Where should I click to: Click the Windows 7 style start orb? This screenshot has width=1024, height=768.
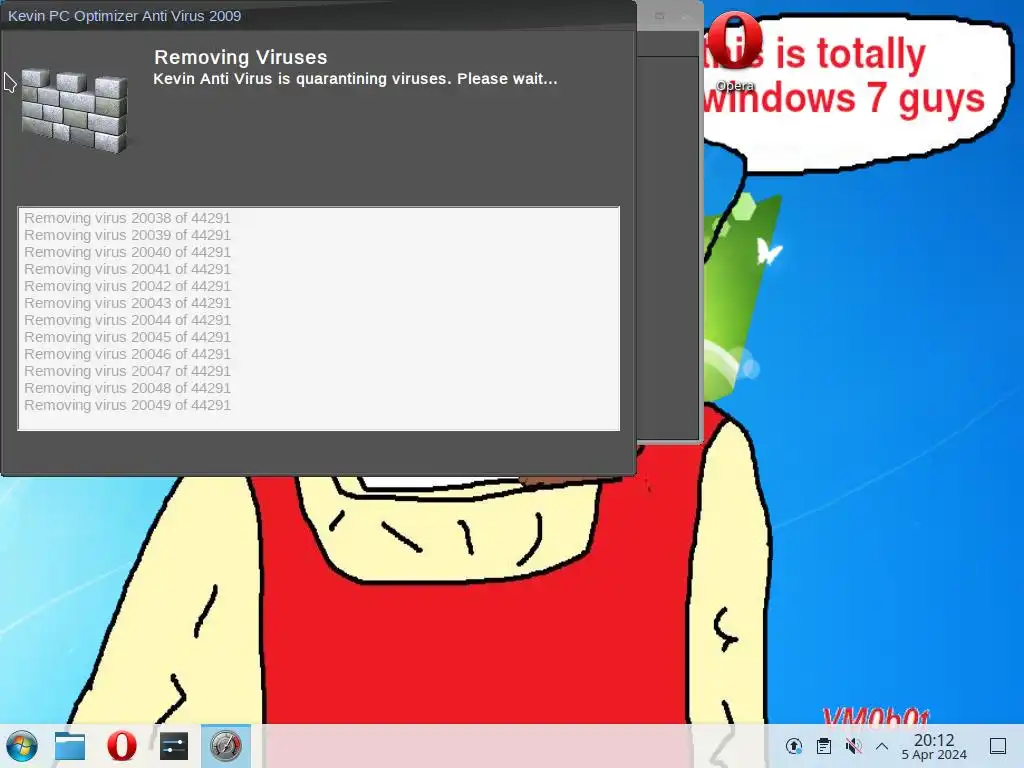coord(22,746)
